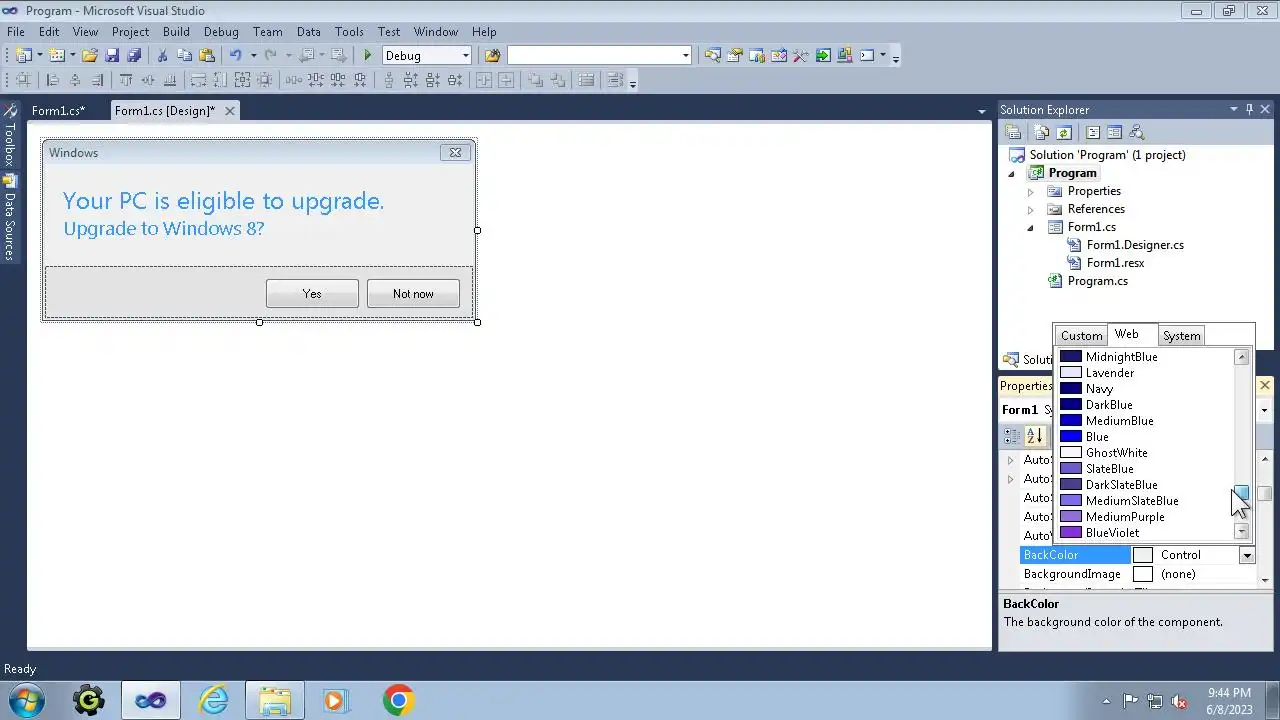1280x720 pixels.
Task: Collapse the Form1.cs node
Action: pos(1030,228)
